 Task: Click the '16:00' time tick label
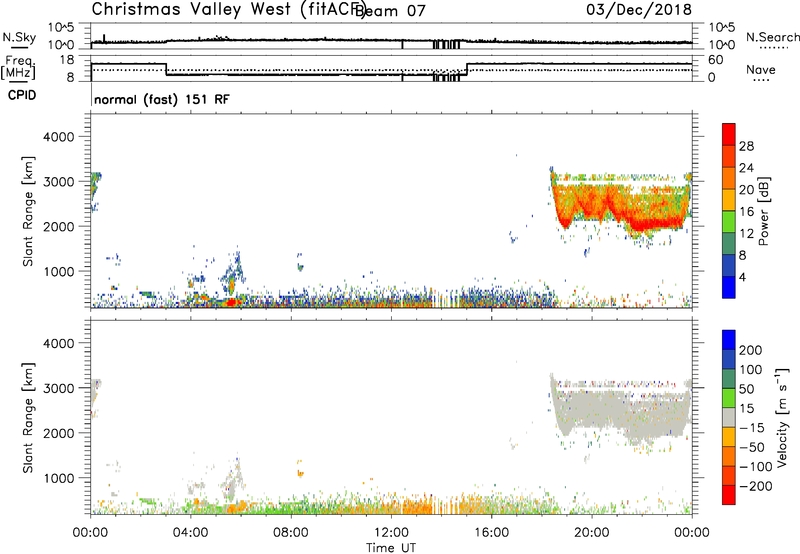(x=491, y=533)
